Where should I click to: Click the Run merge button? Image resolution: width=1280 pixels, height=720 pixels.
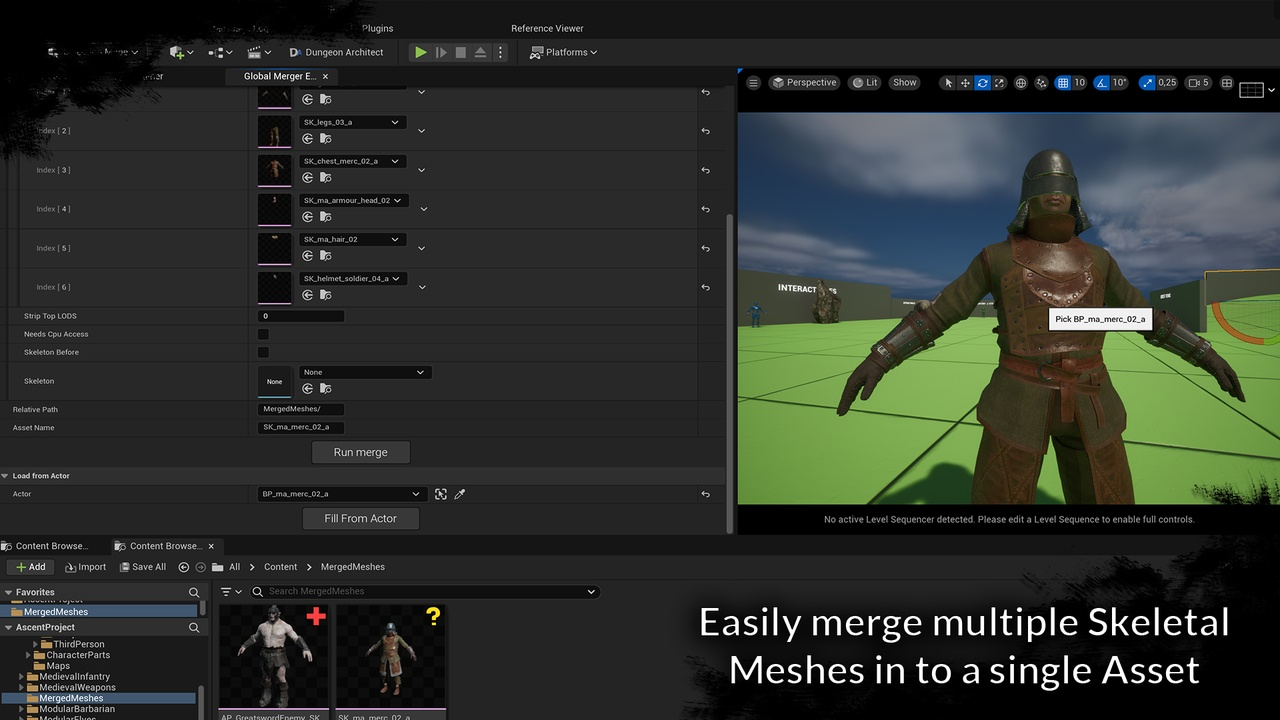point(360,452)
